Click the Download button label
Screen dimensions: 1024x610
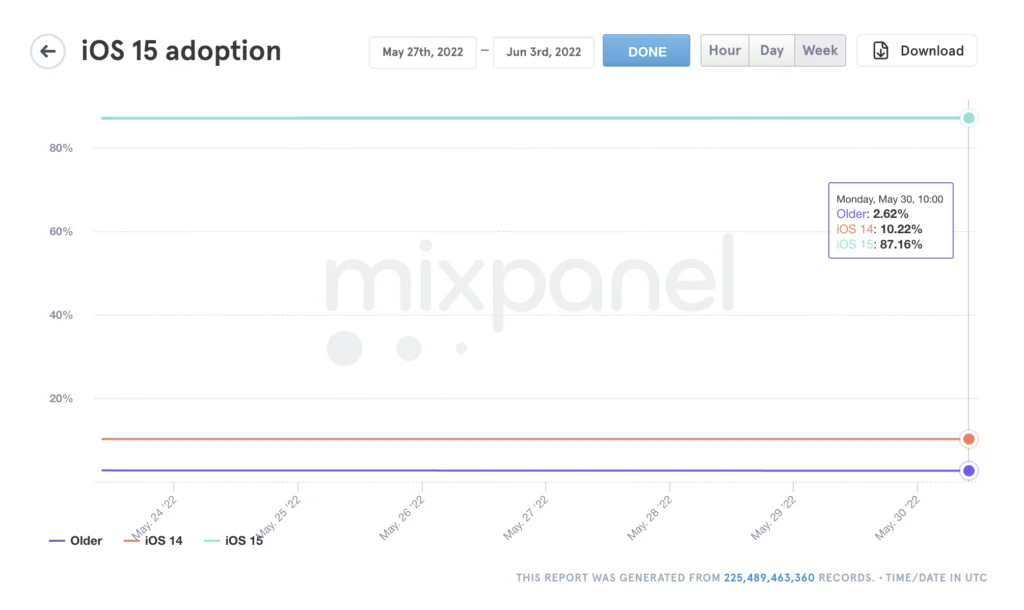pos(931,51)
